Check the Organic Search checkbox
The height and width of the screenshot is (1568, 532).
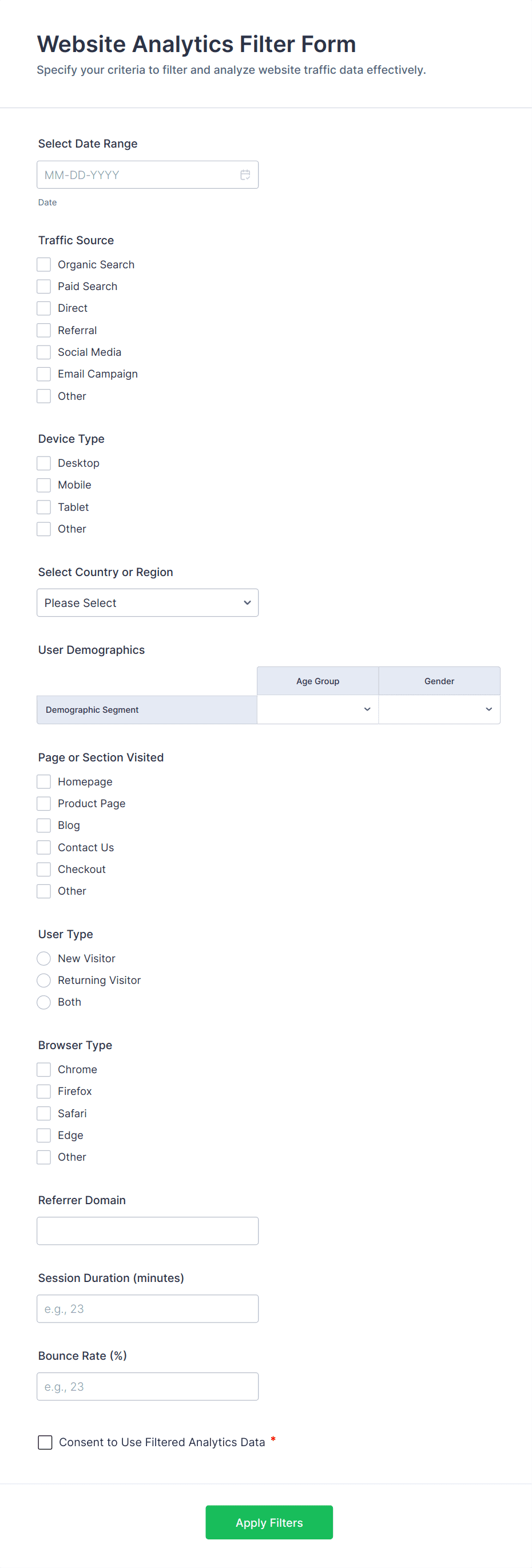click(x=44, y=264)
